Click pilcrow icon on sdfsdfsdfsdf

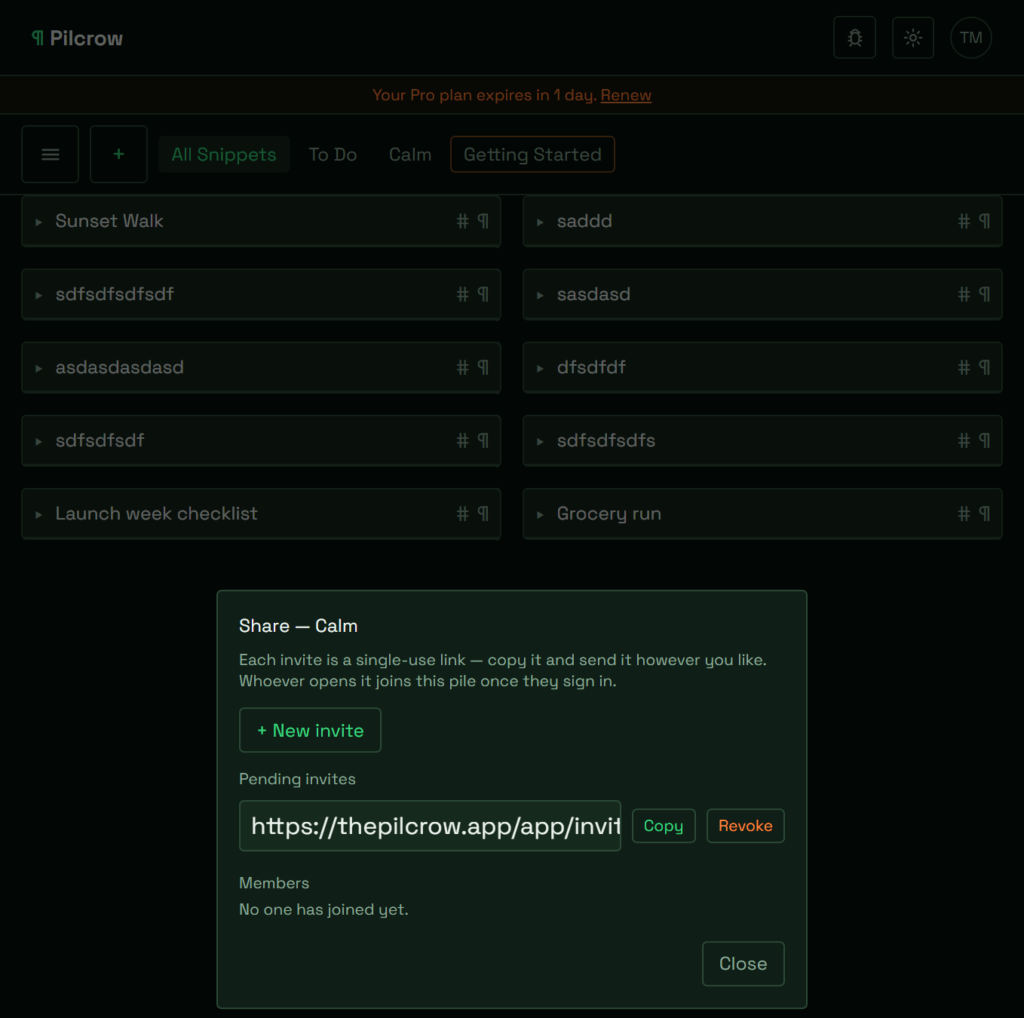[483, 294]
